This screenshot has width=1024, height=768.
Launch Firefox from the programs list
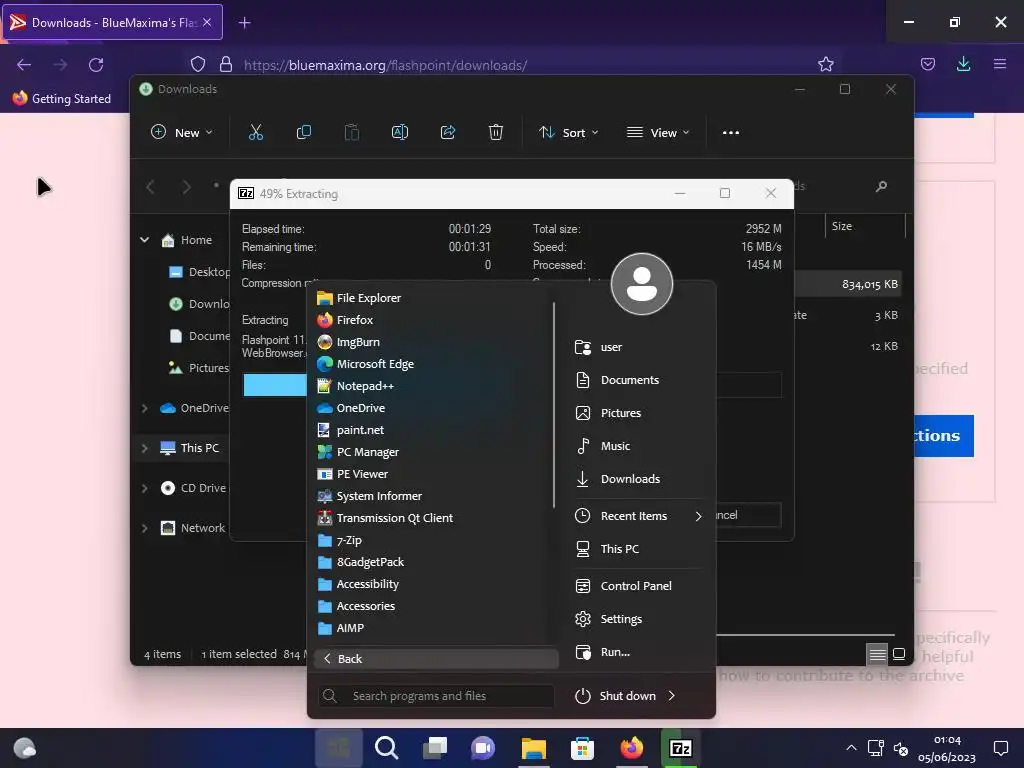345,320
